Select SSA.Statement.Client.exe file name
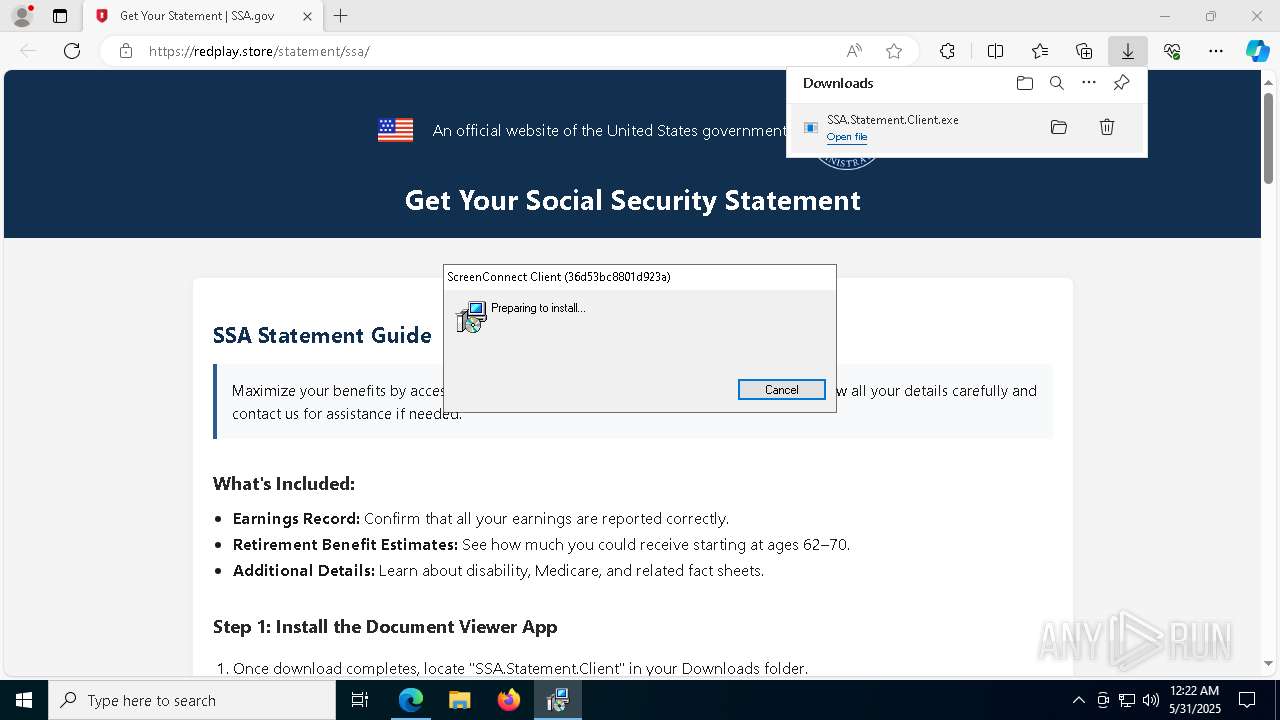 (893, 120)
